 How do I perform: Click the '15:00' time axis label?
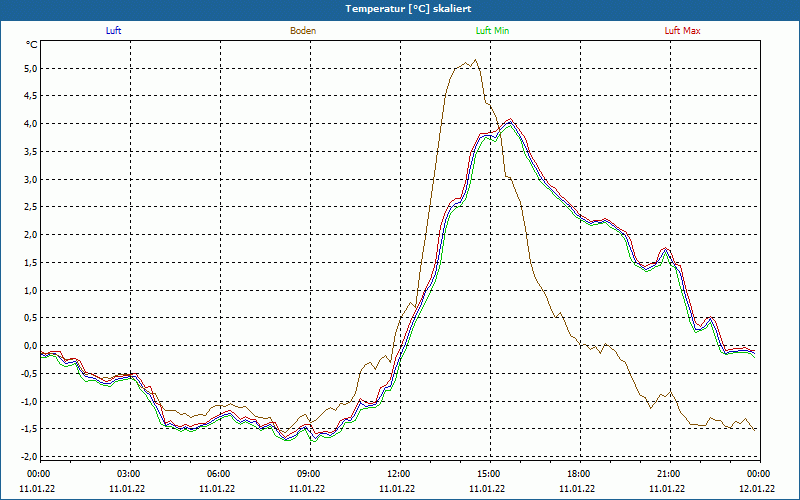pos(490,474)
